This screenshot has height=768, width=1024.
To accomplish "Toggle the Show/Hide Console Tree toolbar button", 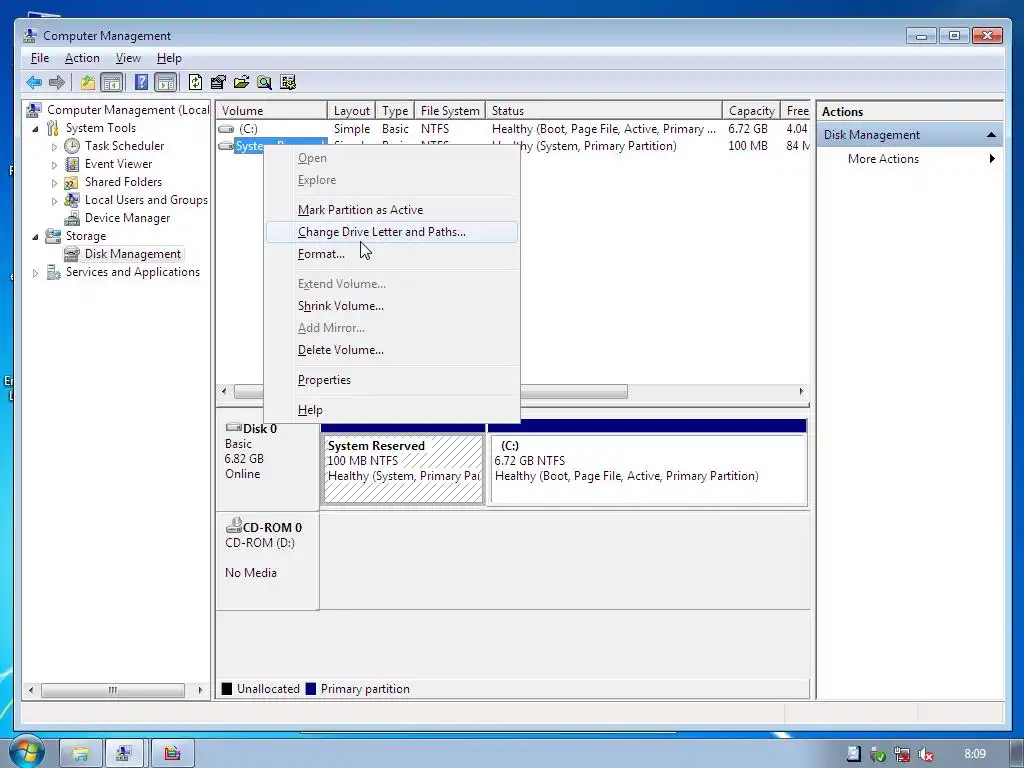I will coord(112,82).
